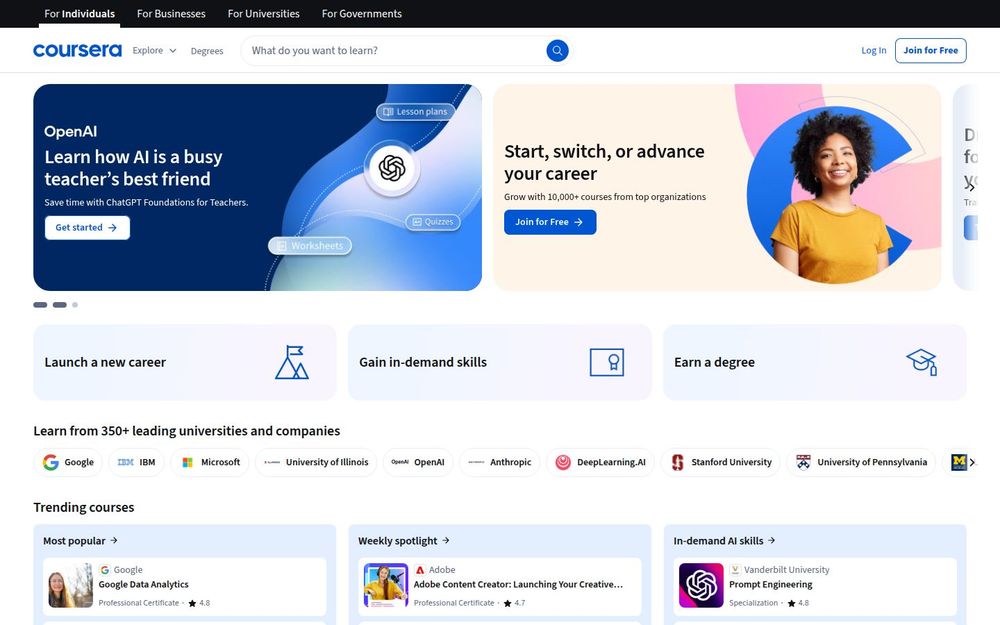The height and width of the screenshot is (625, 1000).
Task: Click the carousel next arrow on right
Action: point(970,187)
